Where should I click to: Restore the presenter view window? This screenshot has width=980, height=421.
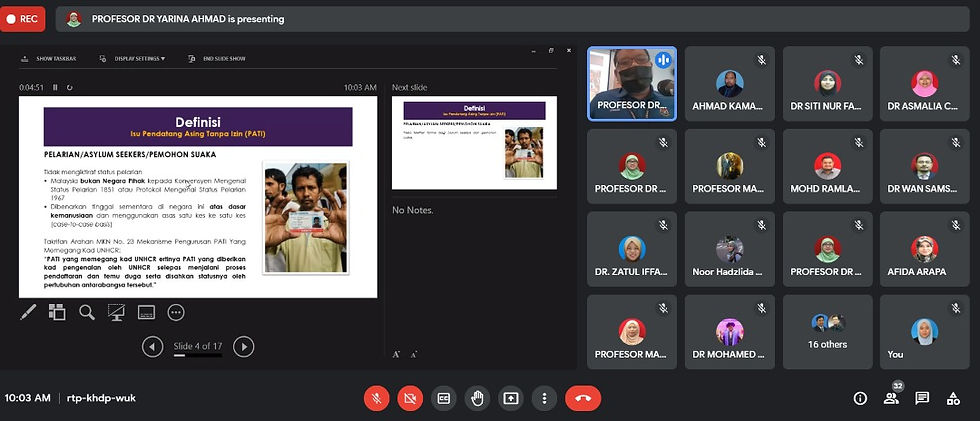[x=551, y=51]
